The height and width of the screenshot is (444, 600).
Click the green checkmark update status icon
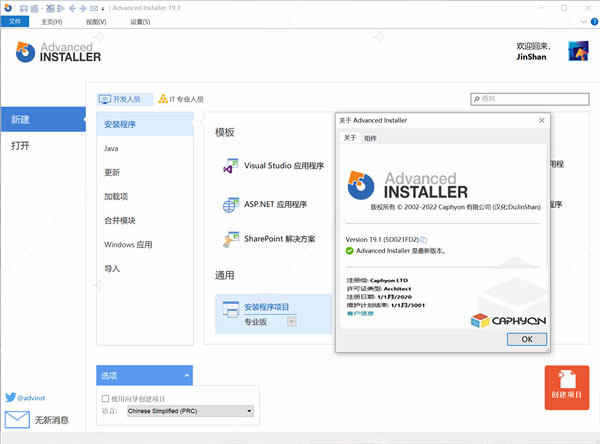(349, 251)
